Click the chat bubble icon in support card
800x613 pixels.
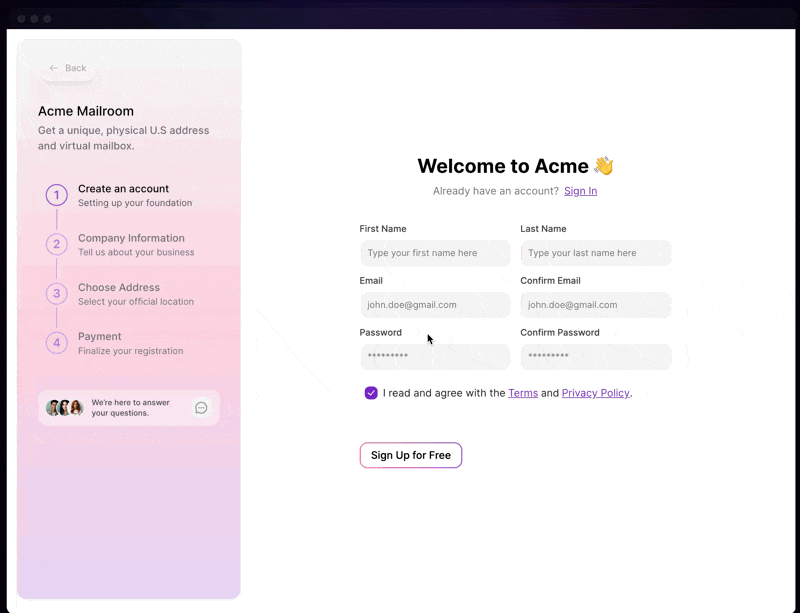coord(202,408)
